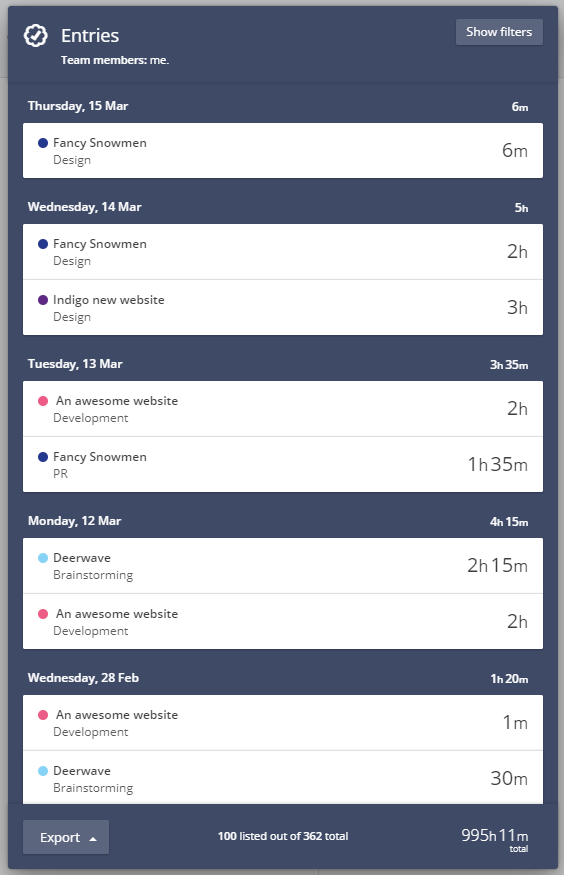Click light blue dot on Monday Deerwave
The image size is (564, 875).
(x=43, y=557)
